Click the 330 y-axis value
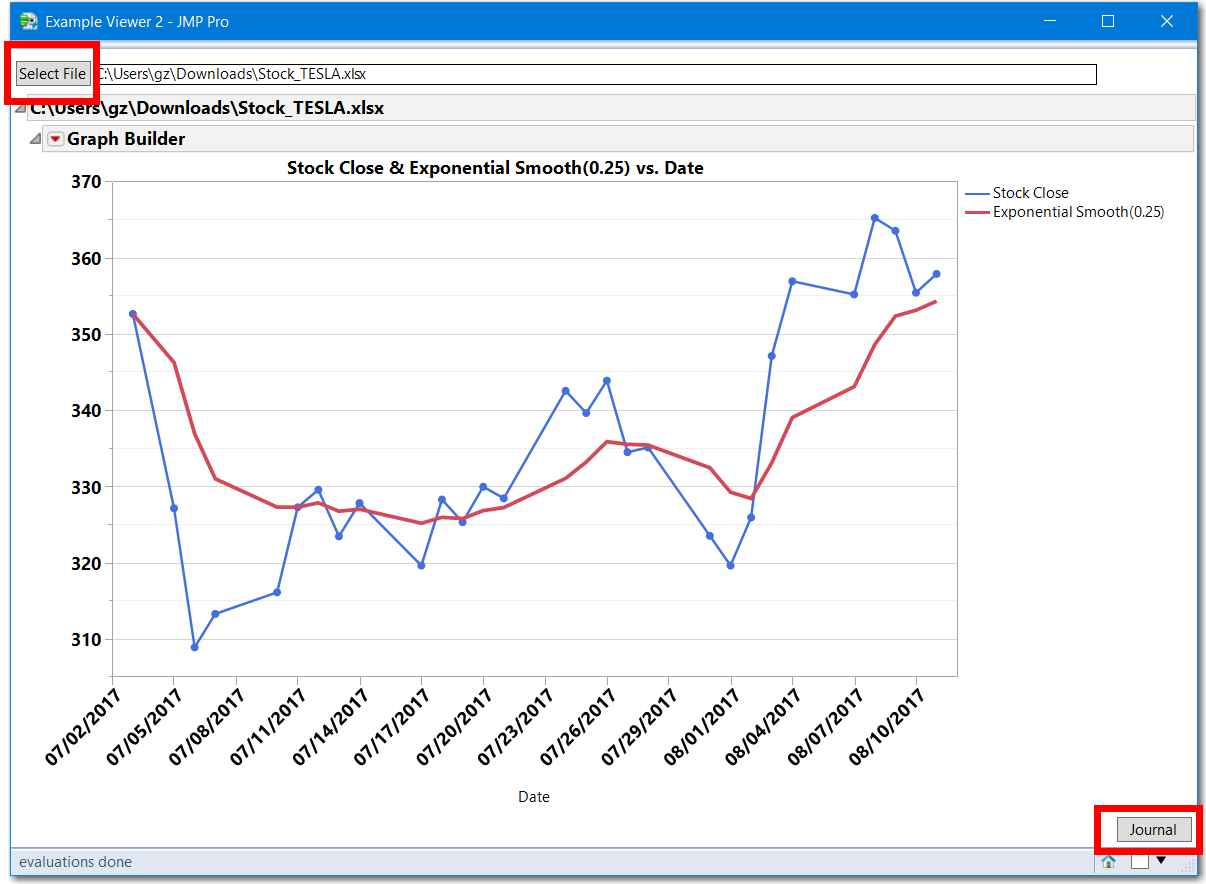The width and height of the screenshot is (1206, 884). coord(86,487)
